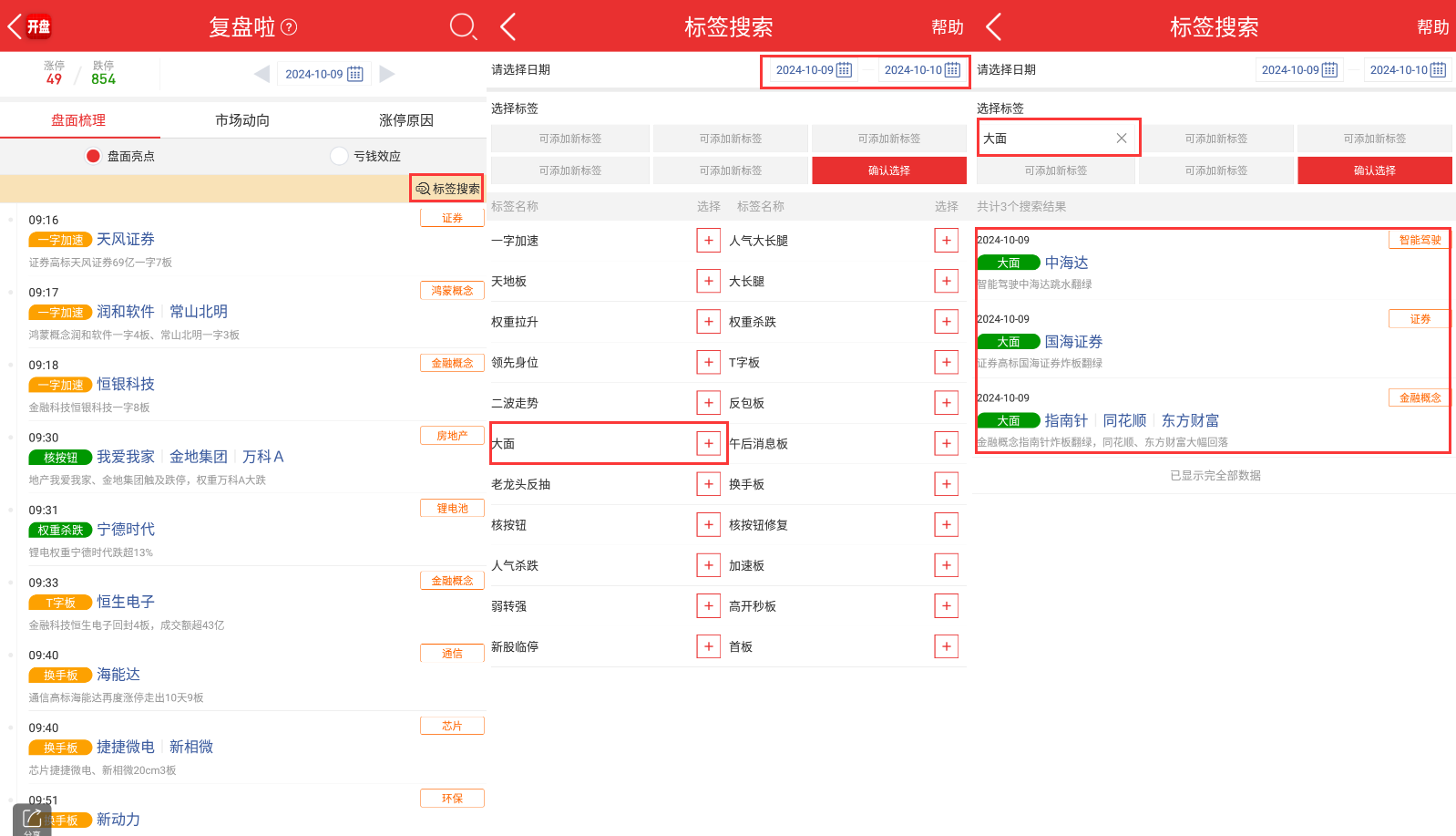Add the 一字加速 tag with plus
The height and width of the screenshot is (836, 1456).
[709, 241]
